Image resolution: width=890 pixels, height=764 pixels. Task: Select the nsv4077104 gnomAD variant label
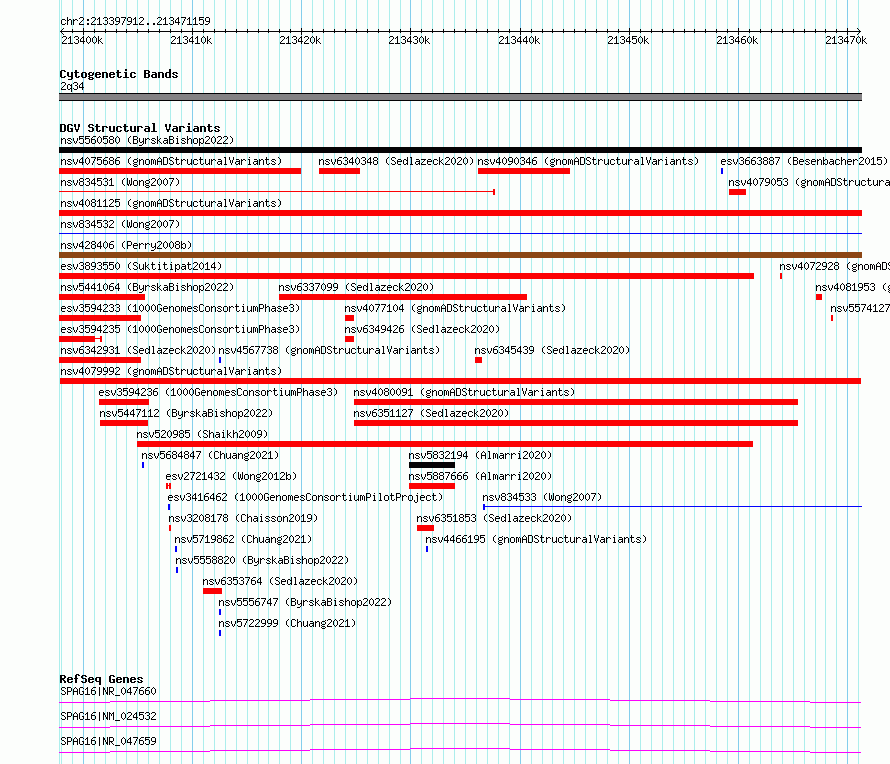[455, 308]
